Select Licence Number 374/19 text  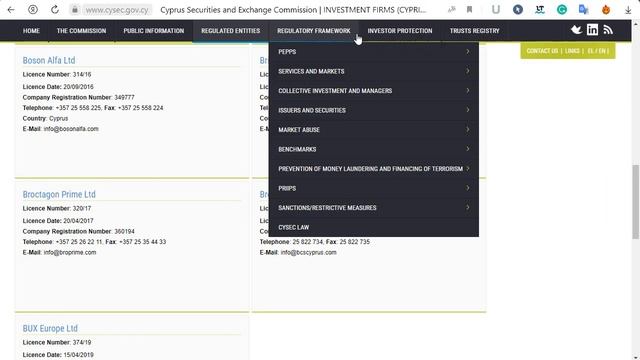(57, 342)
